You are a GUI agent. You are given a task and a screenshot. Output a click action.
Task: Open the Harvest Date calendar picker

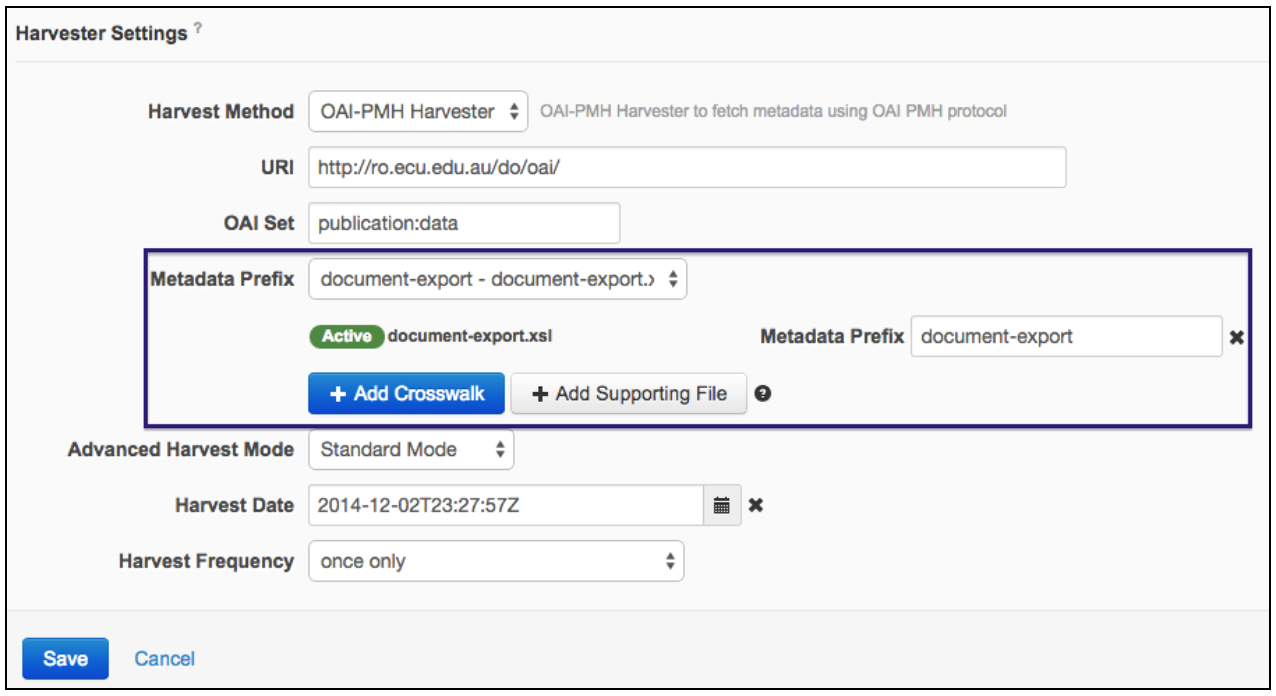click(x=722, y=506)
